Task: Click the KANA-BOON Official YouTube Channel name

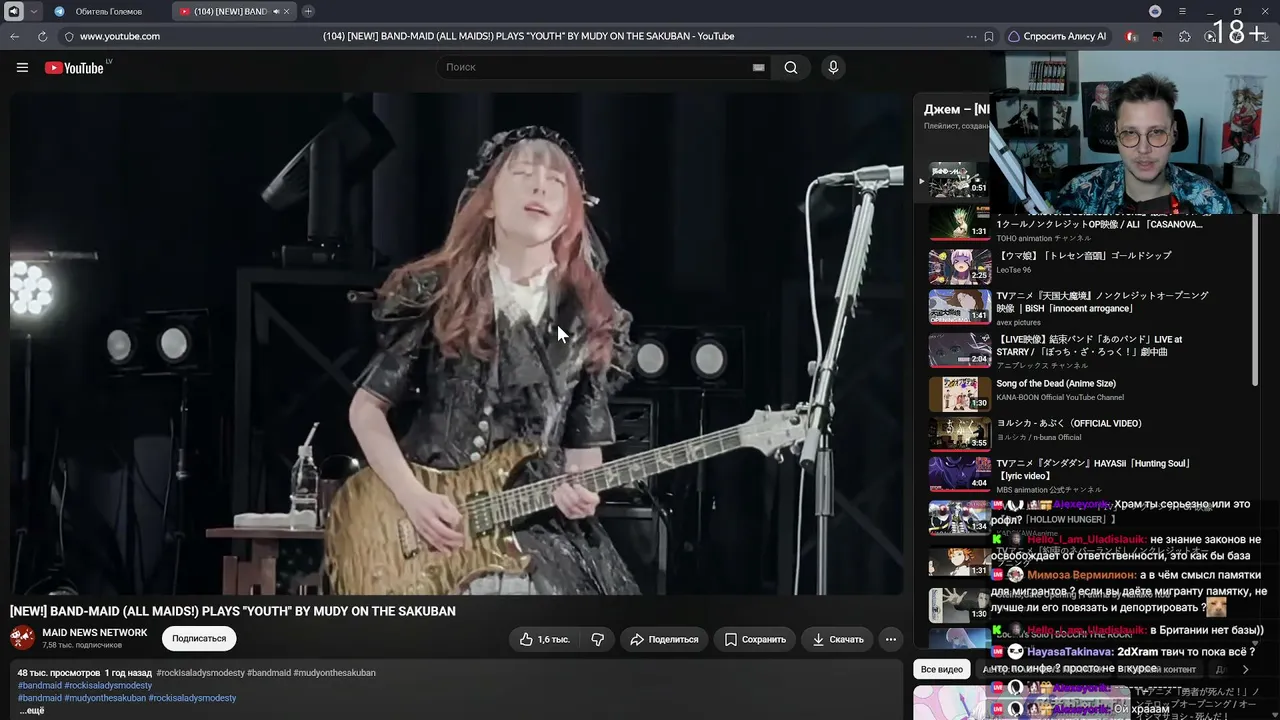Action: 1060,398
